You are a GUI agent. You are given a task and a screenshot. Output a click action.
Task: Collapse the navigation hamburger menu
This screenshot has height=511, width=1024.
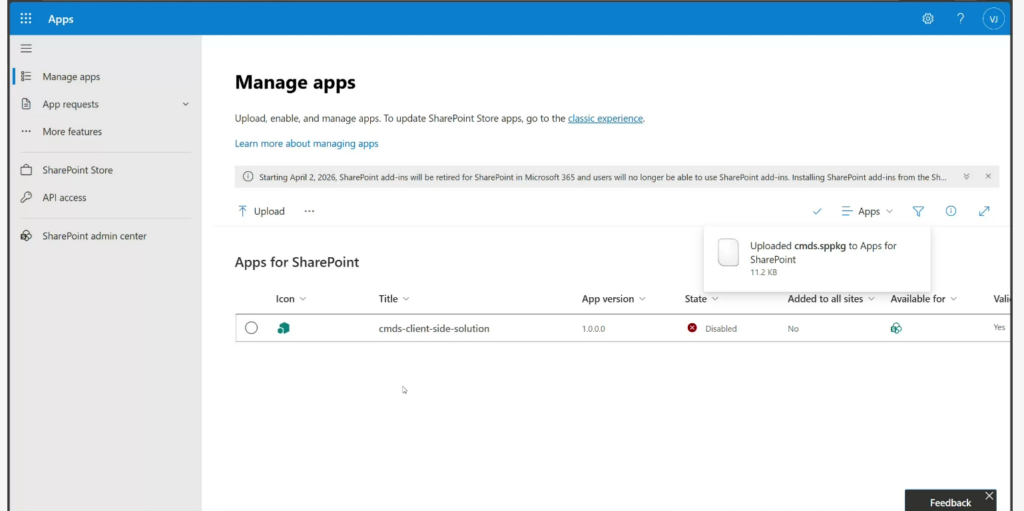click(26, 48)
